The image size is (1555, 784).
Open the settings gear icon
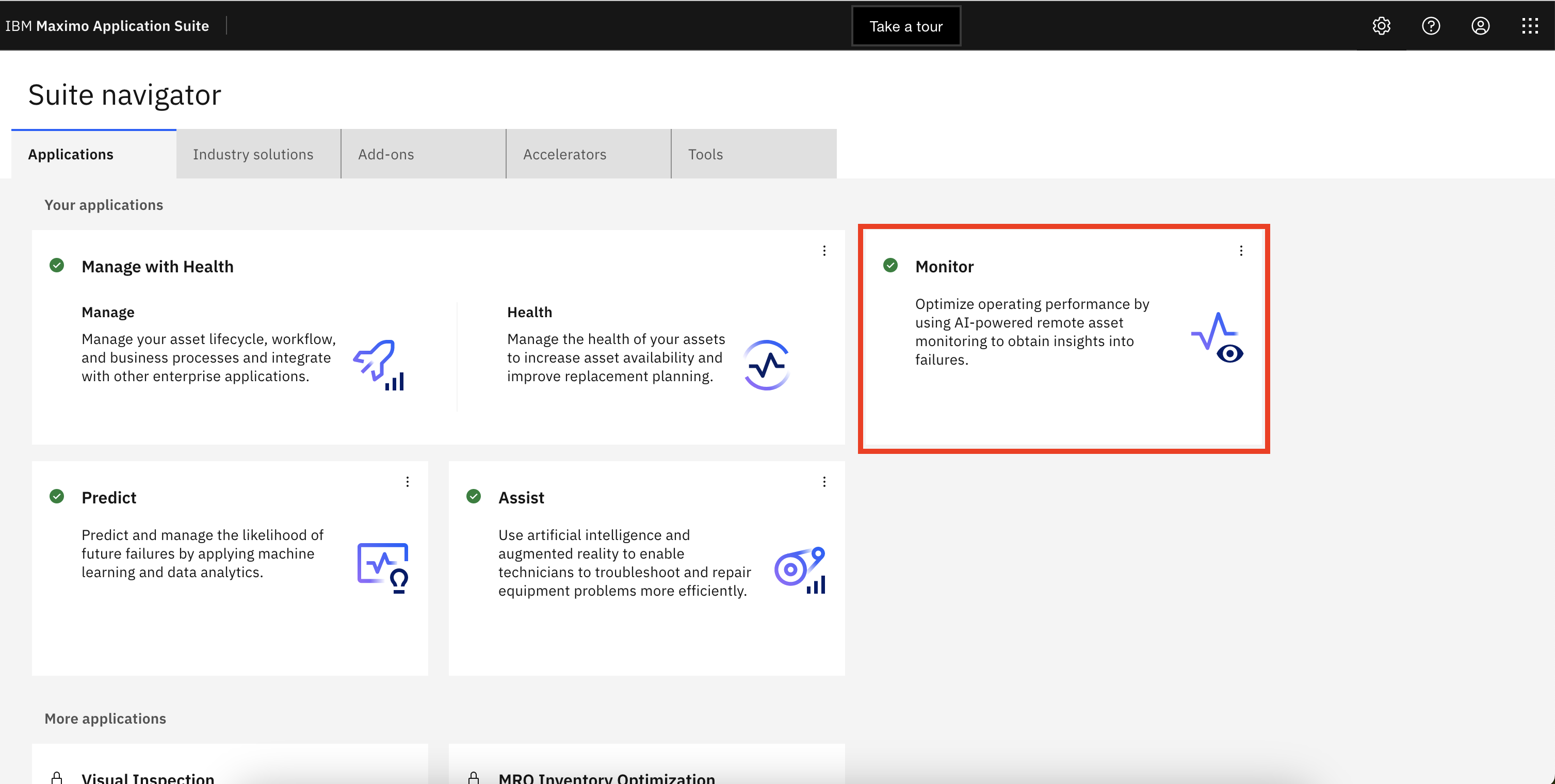point(1381,26)
